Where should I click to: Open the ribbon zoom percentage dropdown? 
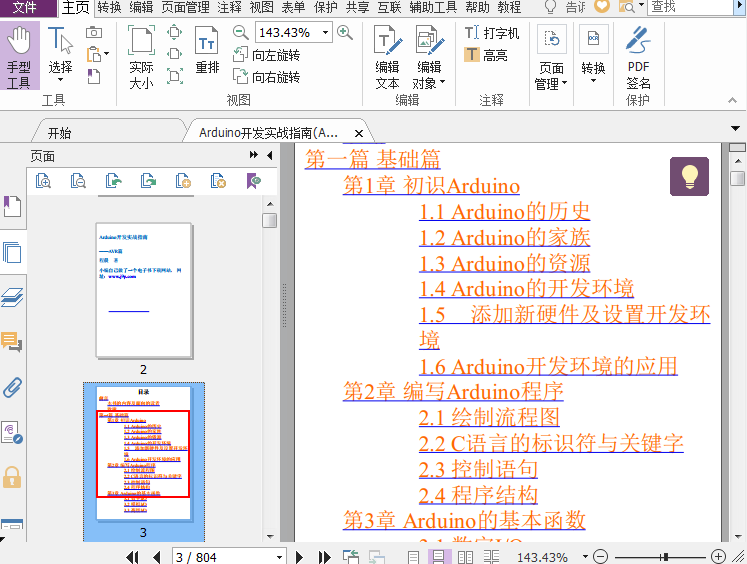coord(325,32)
